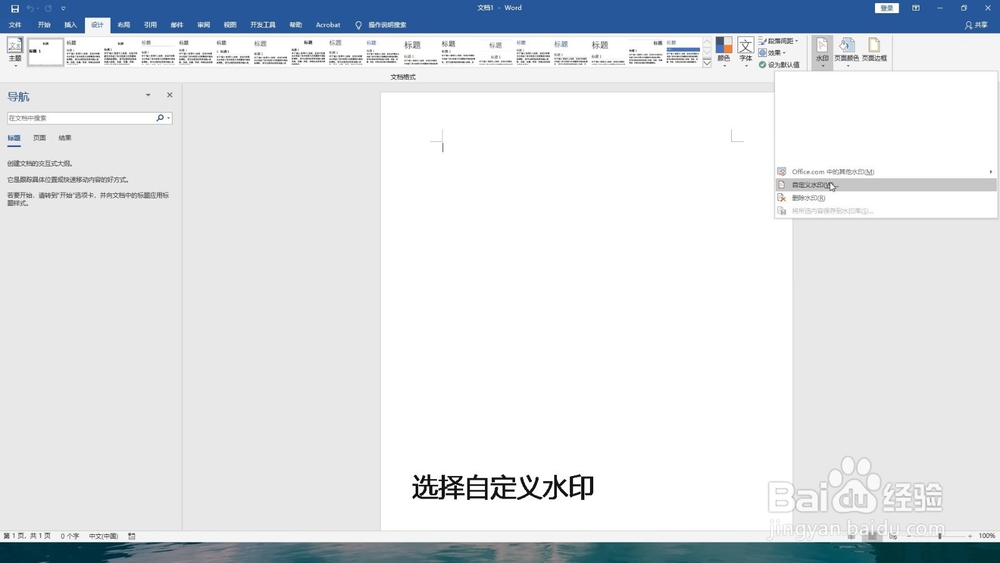Select the last blue-banded style thumbnail
1000x563 pixels.
coord(683,52)
